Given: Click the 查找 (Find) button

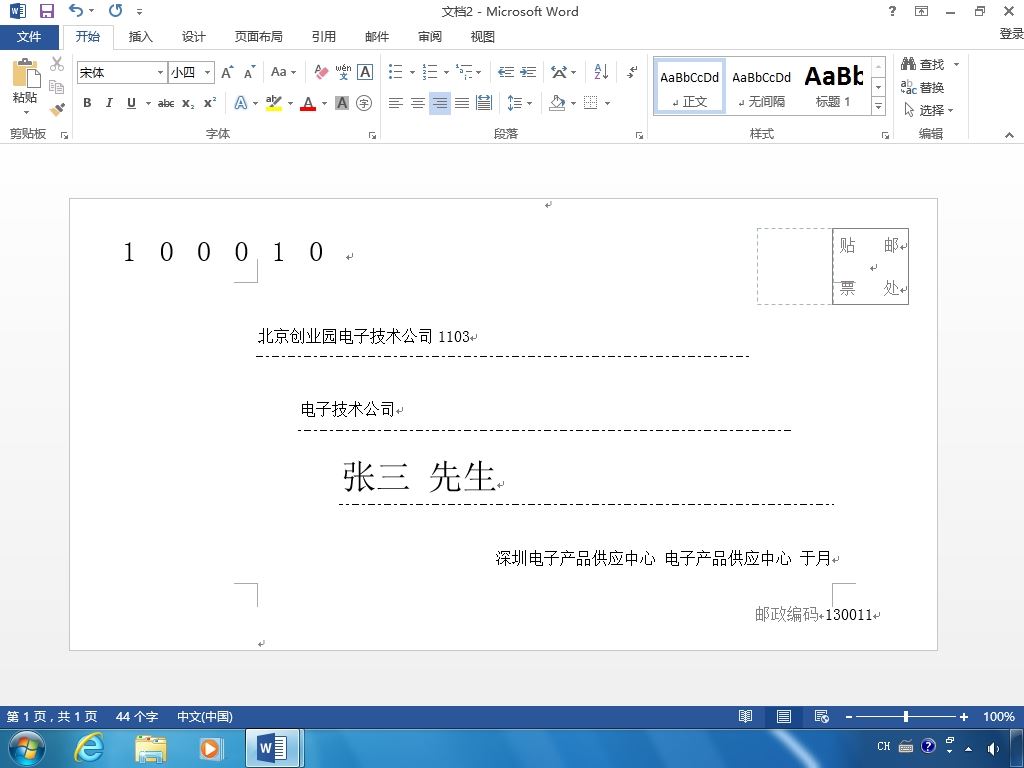Looking at the screenshot, I should (x=923, y=64).
